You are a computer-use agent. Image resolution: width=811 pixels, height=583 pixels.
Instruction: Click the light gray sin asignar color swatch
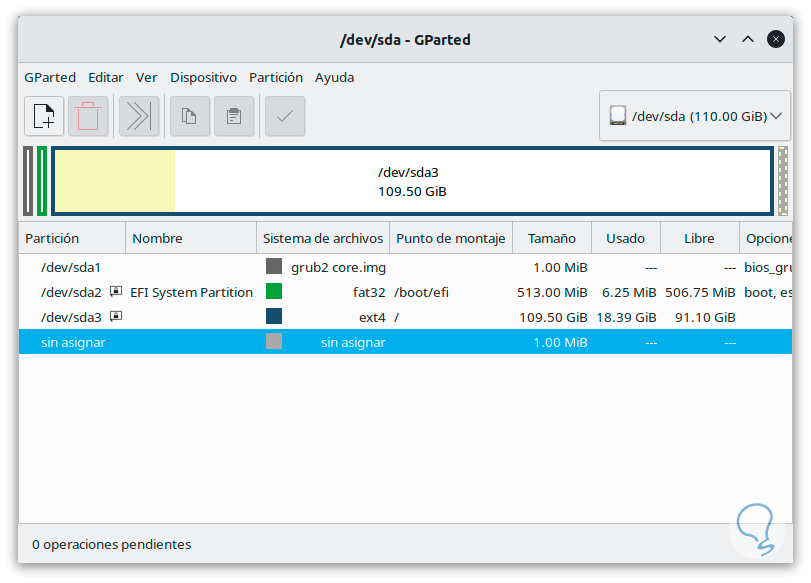[274, 341]
